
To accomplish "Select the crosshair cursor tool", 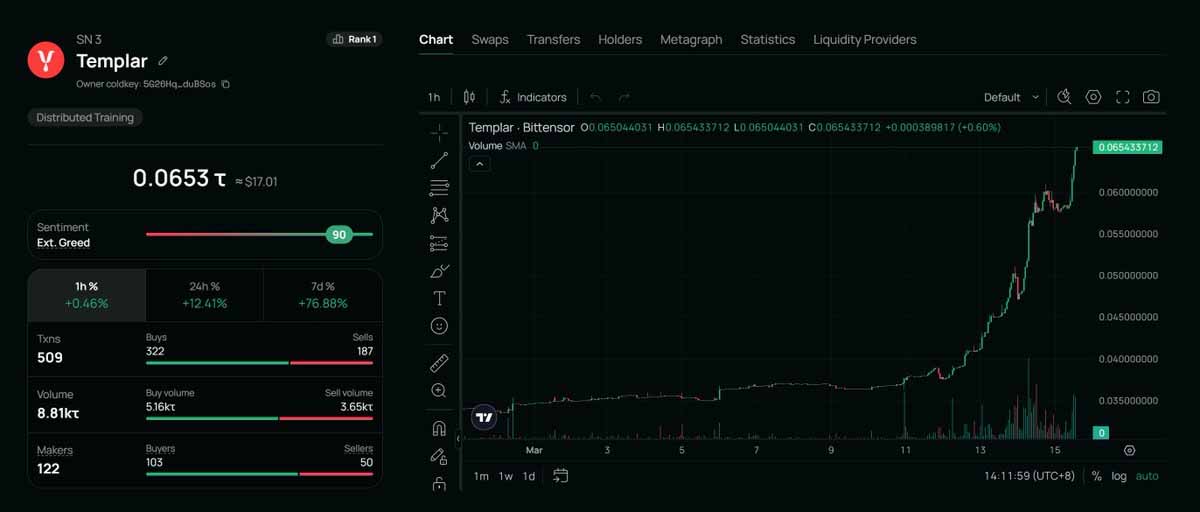I will tap(439, 133).
